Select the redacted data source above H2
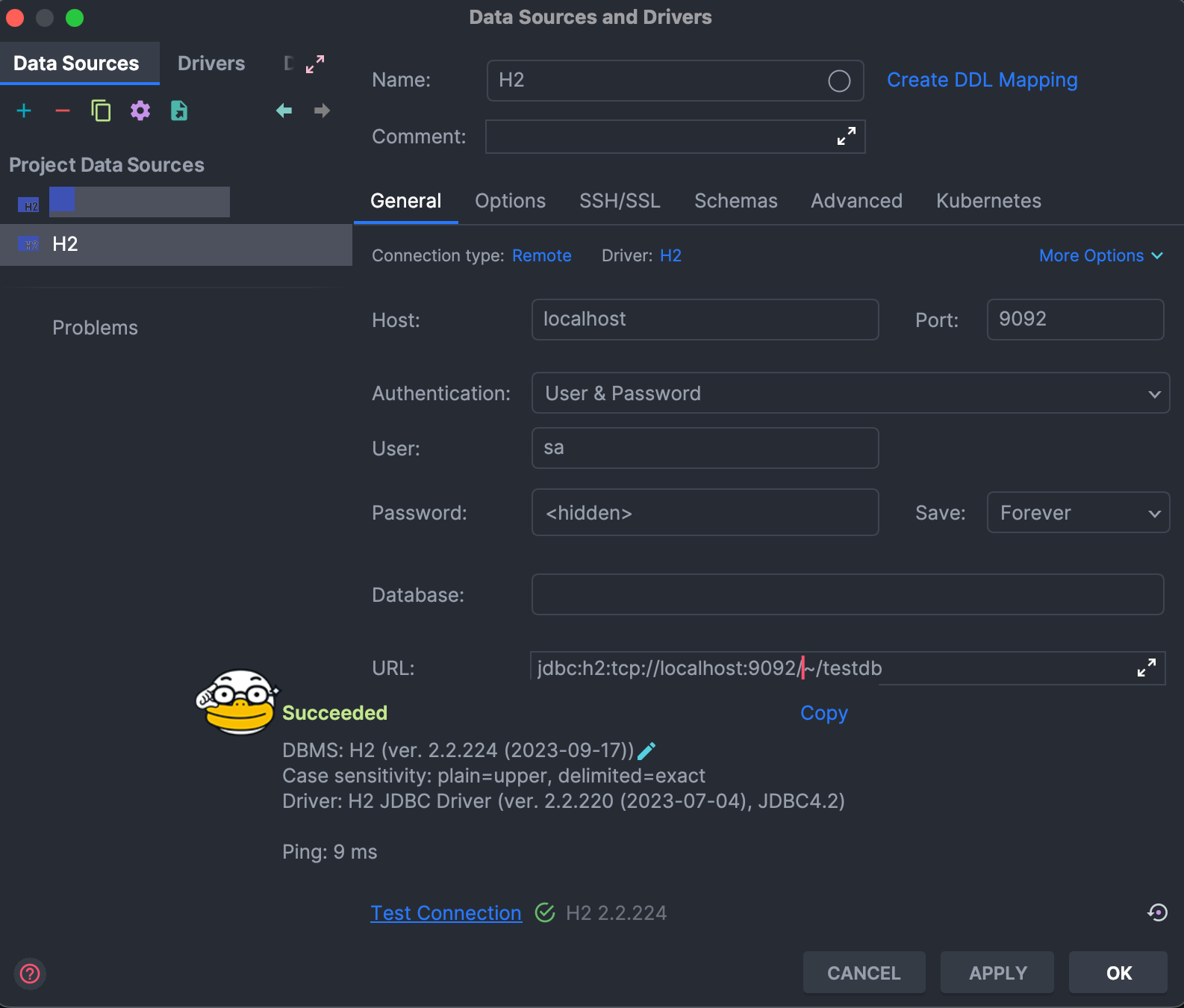Screen dimensions: 1184x1008 (140, 202)
